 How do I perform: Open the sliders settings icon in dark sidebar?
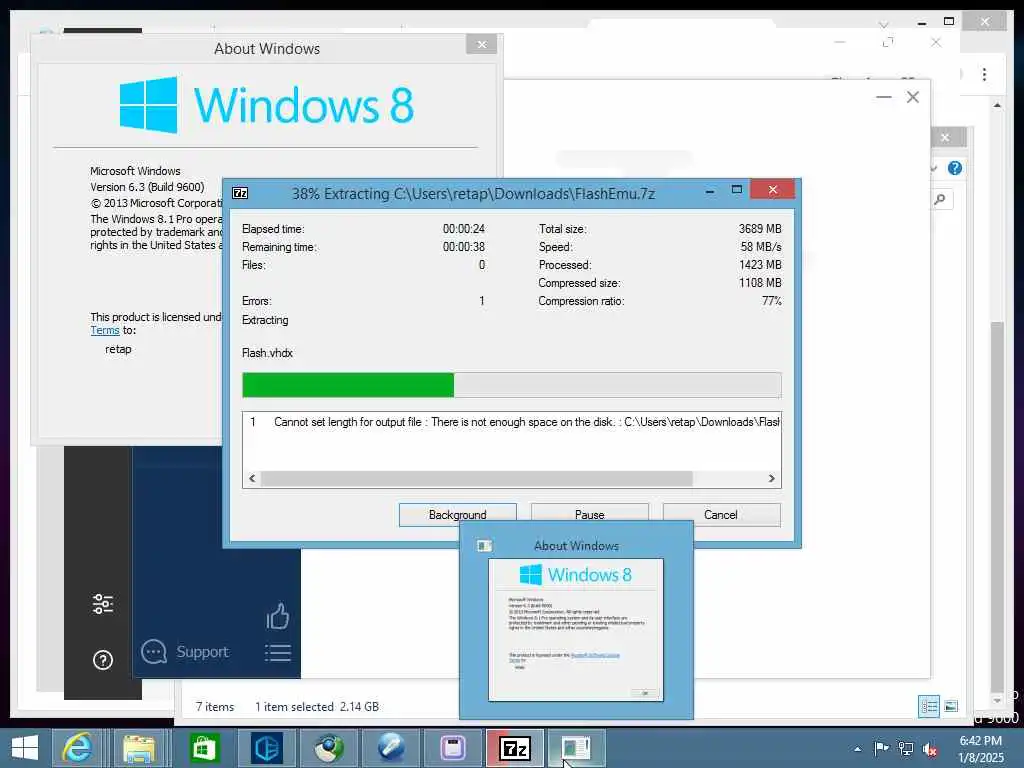click(x=103, y=604)
